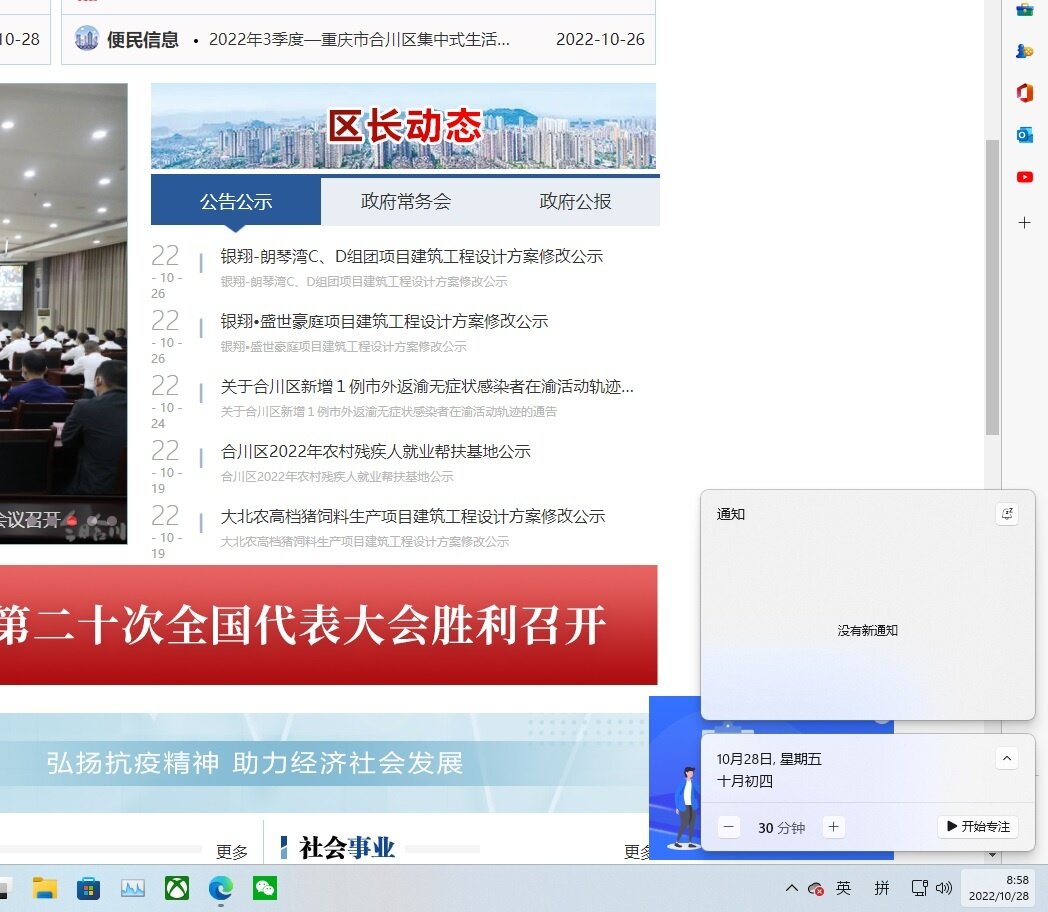Open the Xbox app from the taskbar
1048x912 pixels.
(x=176, y=888)
